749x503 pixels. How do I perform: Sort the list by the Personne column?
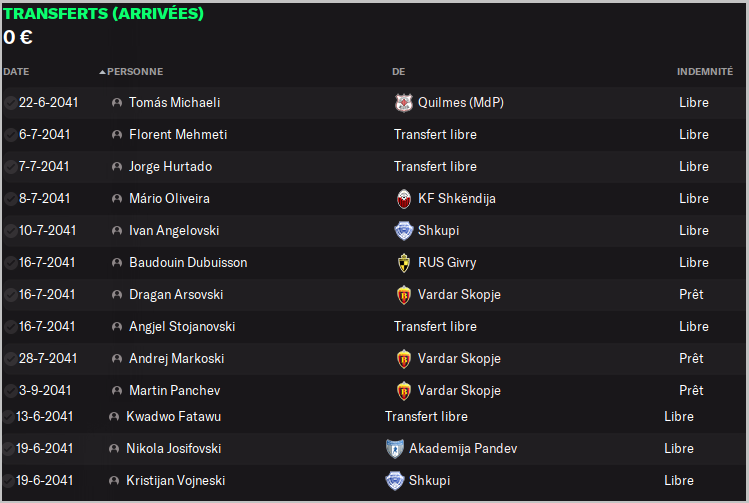tap(134, 71)
